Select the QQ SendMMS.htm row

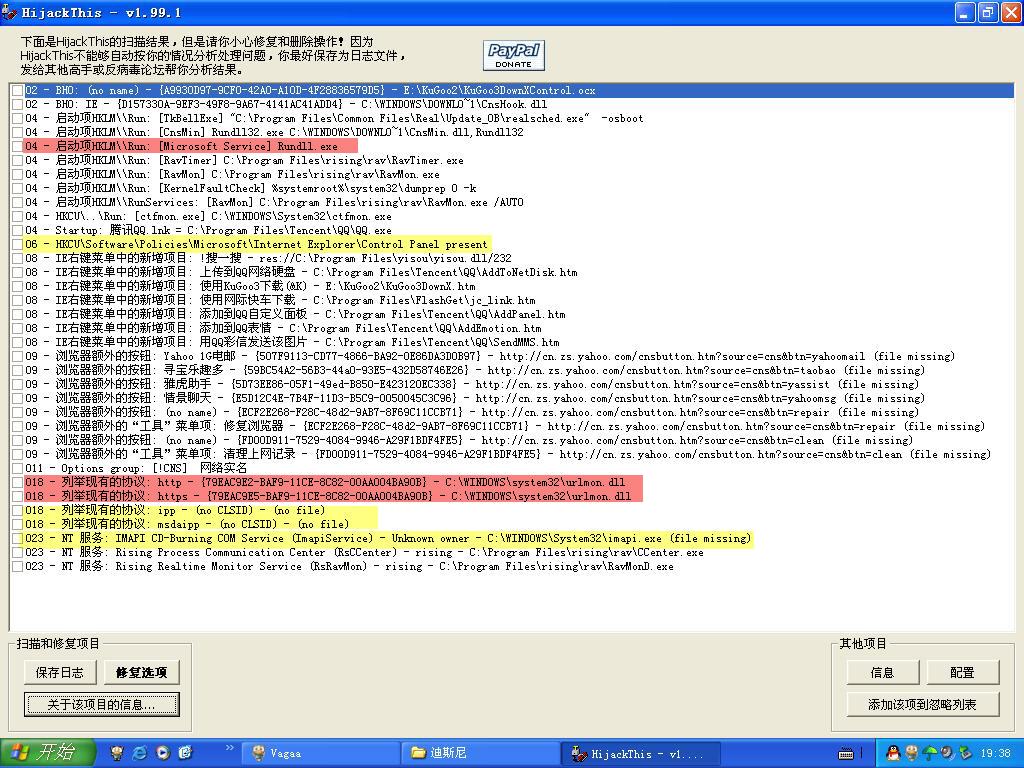pyautogui.click(x=292, y=342)
